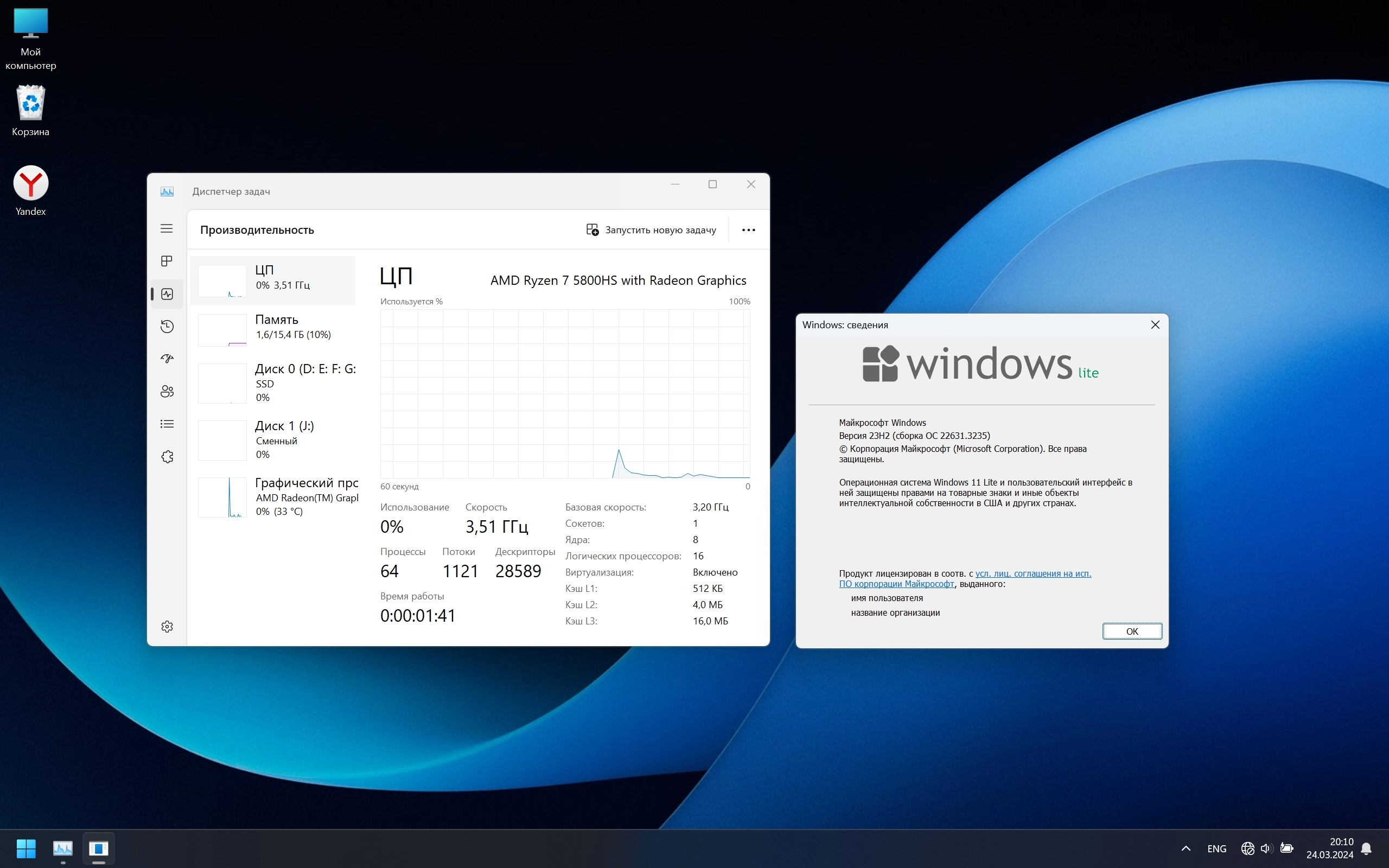The height and width of the screenshot is (868, 1389).
Task: Open the three-dots more options menu
Action: 748,230
